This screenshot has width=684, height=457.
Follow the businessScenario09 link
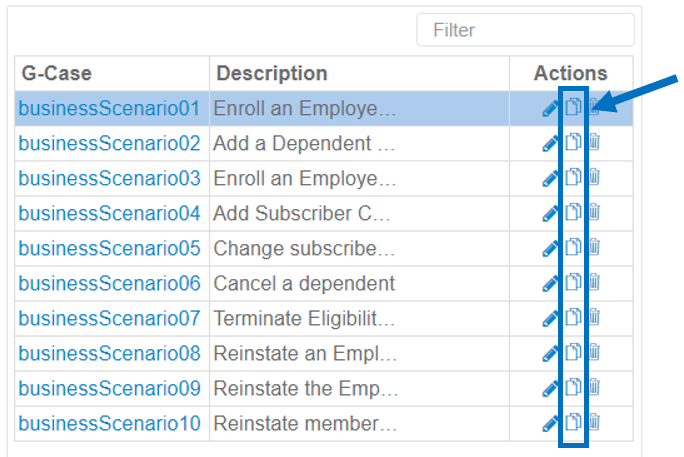[109, 388]
